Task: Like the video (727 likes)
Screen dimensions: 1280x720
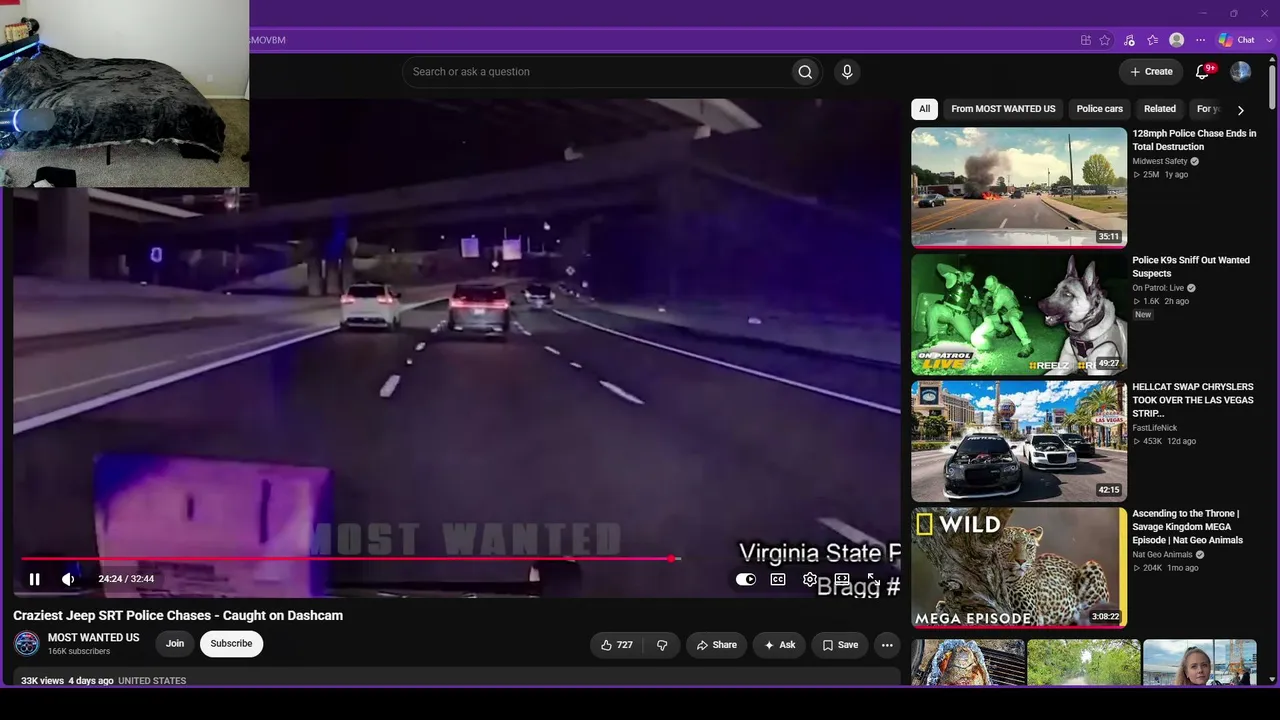Action: (616, 645)
